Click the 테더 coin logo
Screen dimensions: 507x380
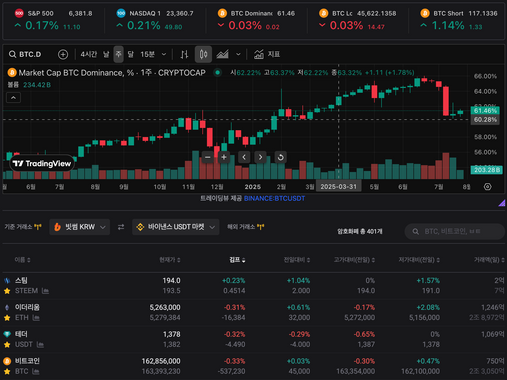(x=7, y=334)
